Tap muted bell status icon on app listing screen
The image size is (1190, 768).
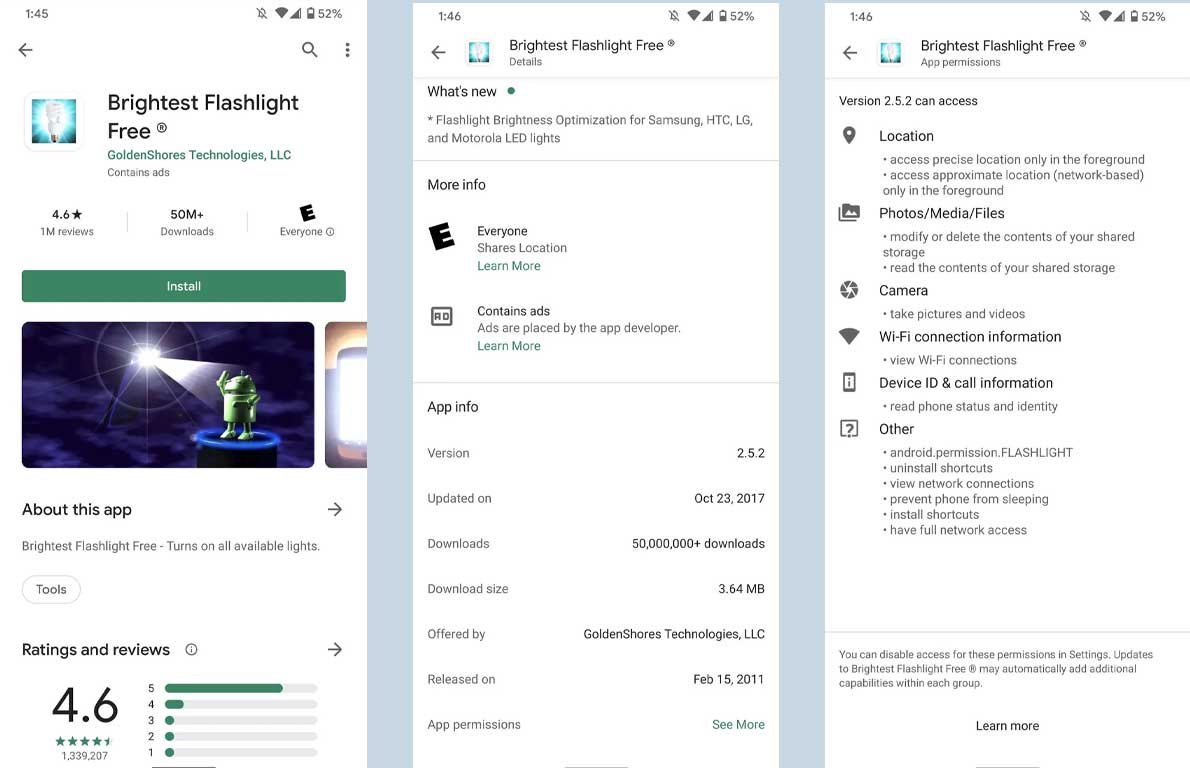262,14
